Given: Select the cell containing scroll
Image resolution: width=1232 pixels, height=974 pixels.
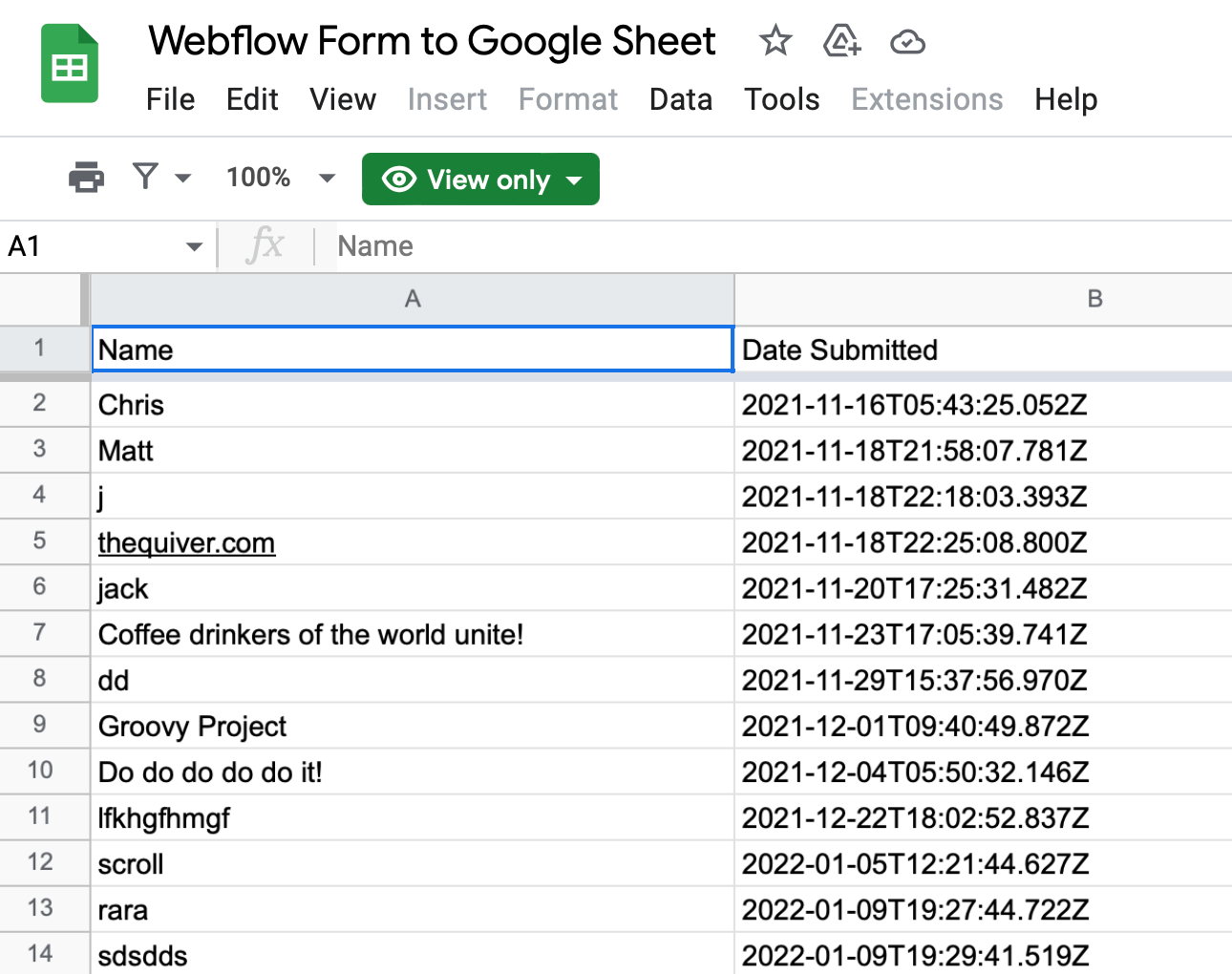Looking at the screenshot, I should pyautogui.click(x=413, y=862).
